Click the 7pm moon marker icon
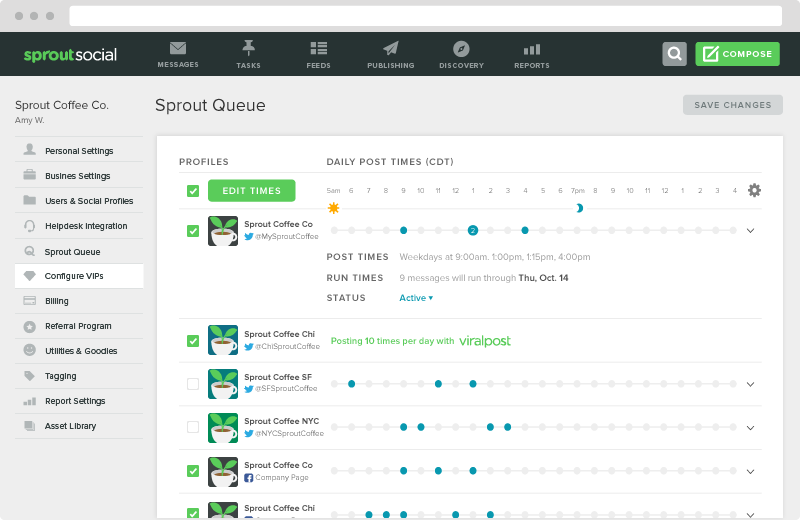The image size is (800, 520). tap(579, 208)
